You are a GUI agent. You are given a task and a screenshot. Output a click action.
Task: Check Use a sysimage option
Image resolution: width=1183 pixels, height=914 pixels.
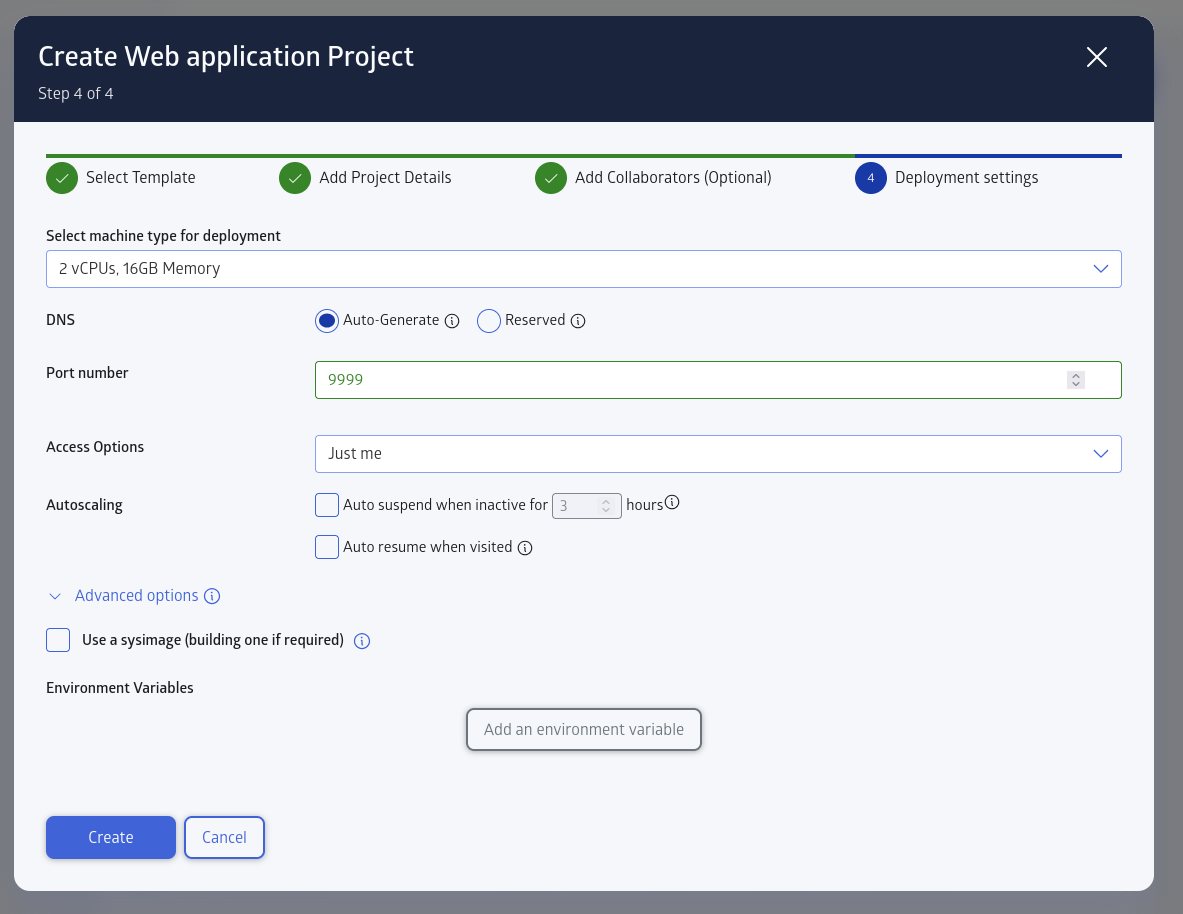pyautogui.click(x=58, y=639)
